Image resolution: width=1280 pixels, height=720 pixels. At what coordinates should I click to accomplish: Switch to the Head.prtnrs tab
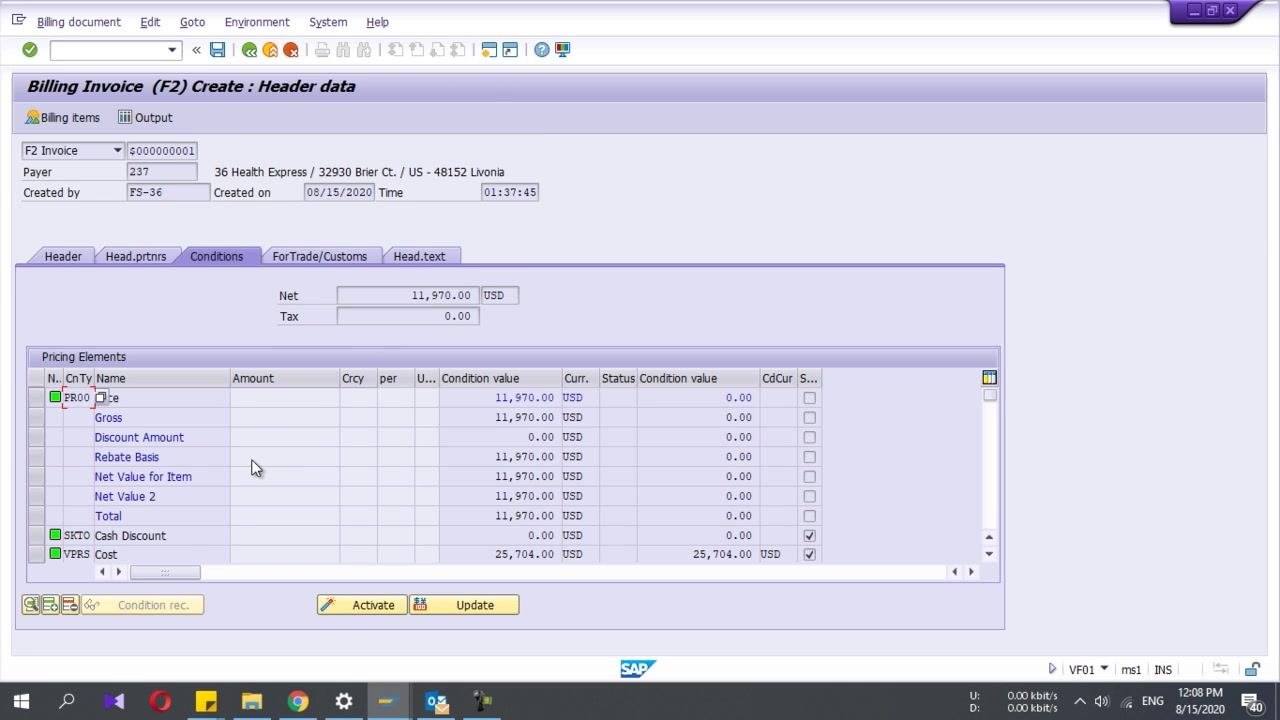coord(136,257)
